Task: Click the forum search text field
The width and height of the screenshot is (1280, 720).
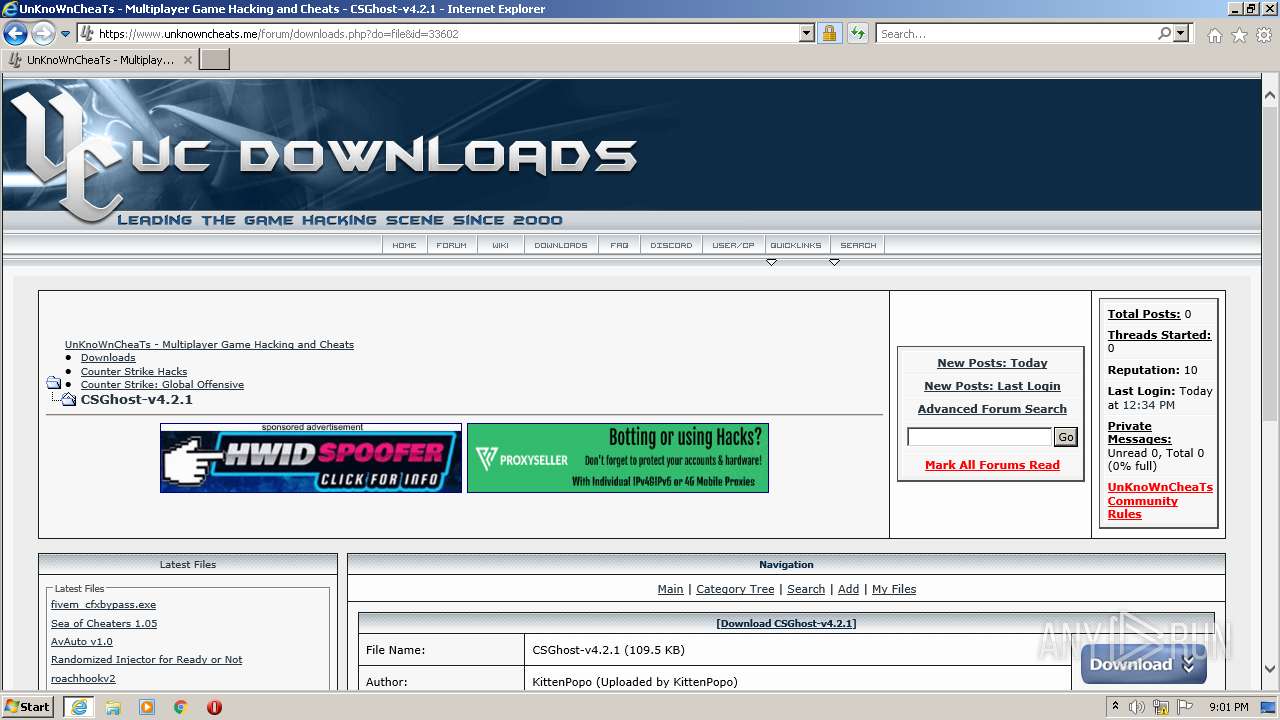Action: [x=979, y=437]
